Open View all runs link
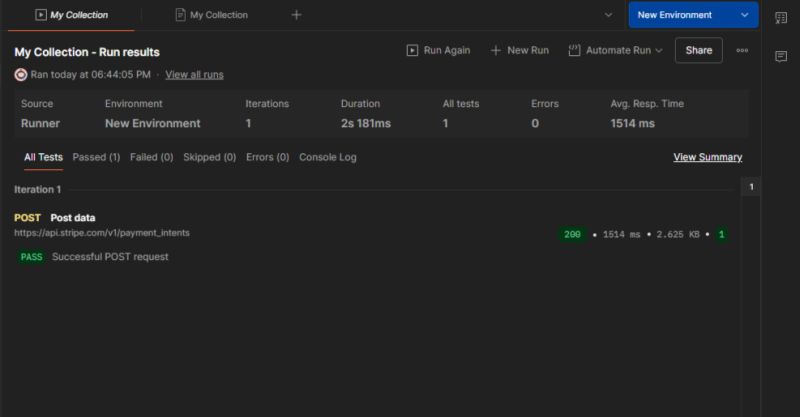This screenshot has height=417, width=800. (x=194, y=75)
